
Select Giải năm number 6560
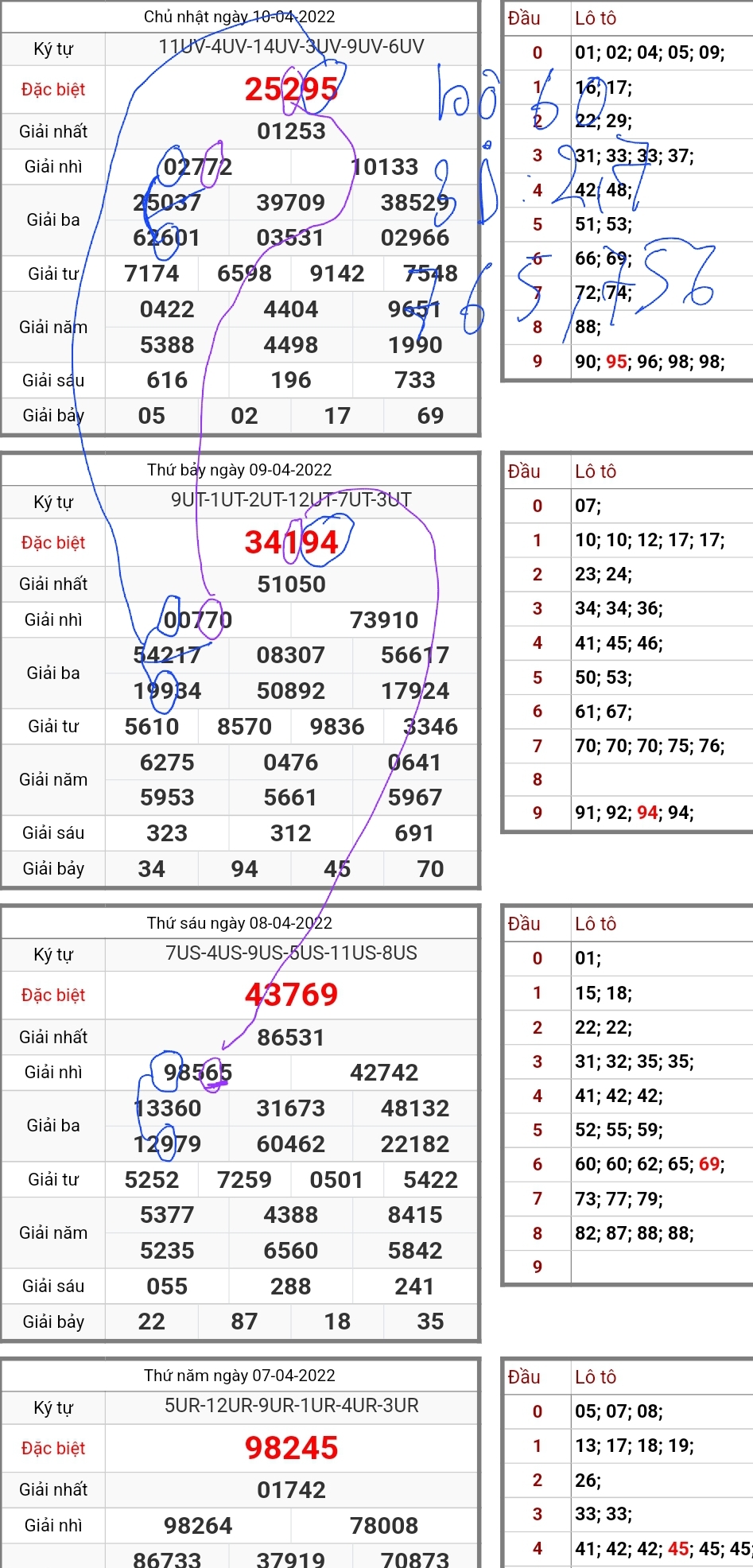(x=291, y=1251)
